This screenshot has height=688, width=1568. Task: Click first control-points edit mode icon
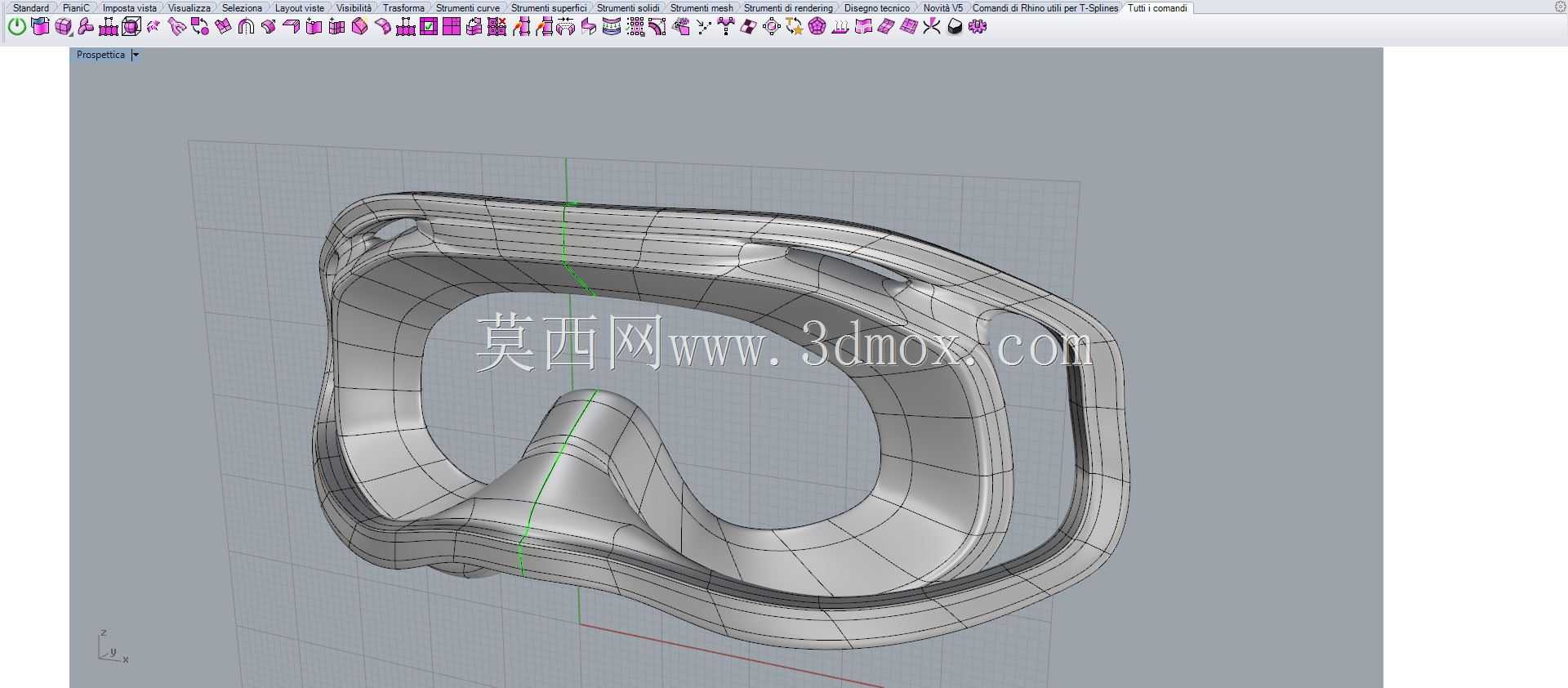(x=109, y=27)
